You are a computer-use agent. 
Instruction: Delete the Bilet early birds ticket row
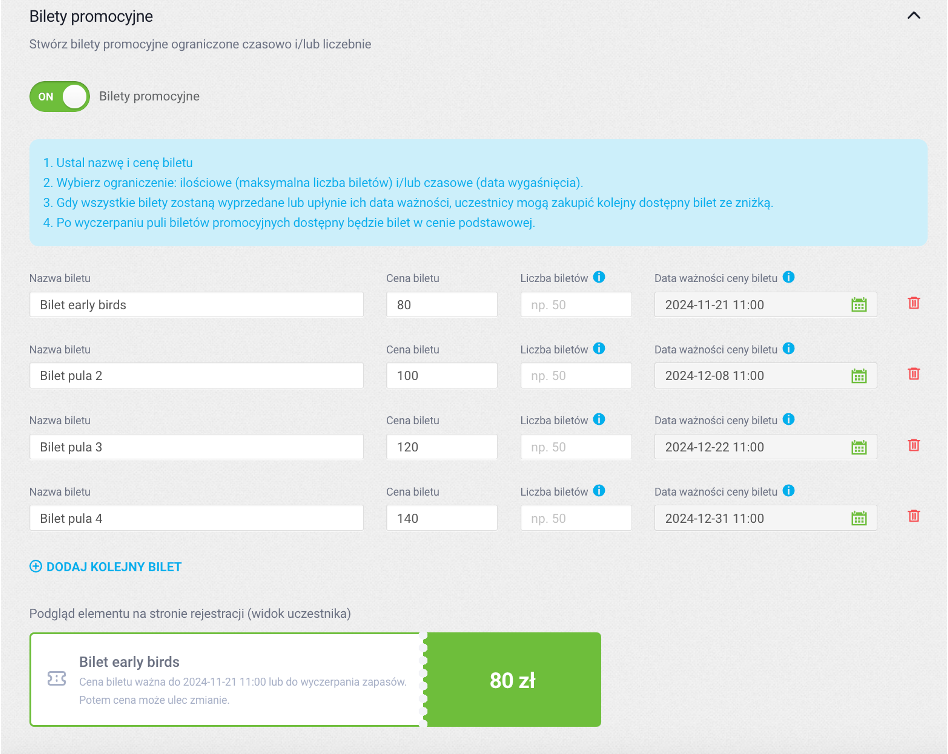click(x=914, y=303)
